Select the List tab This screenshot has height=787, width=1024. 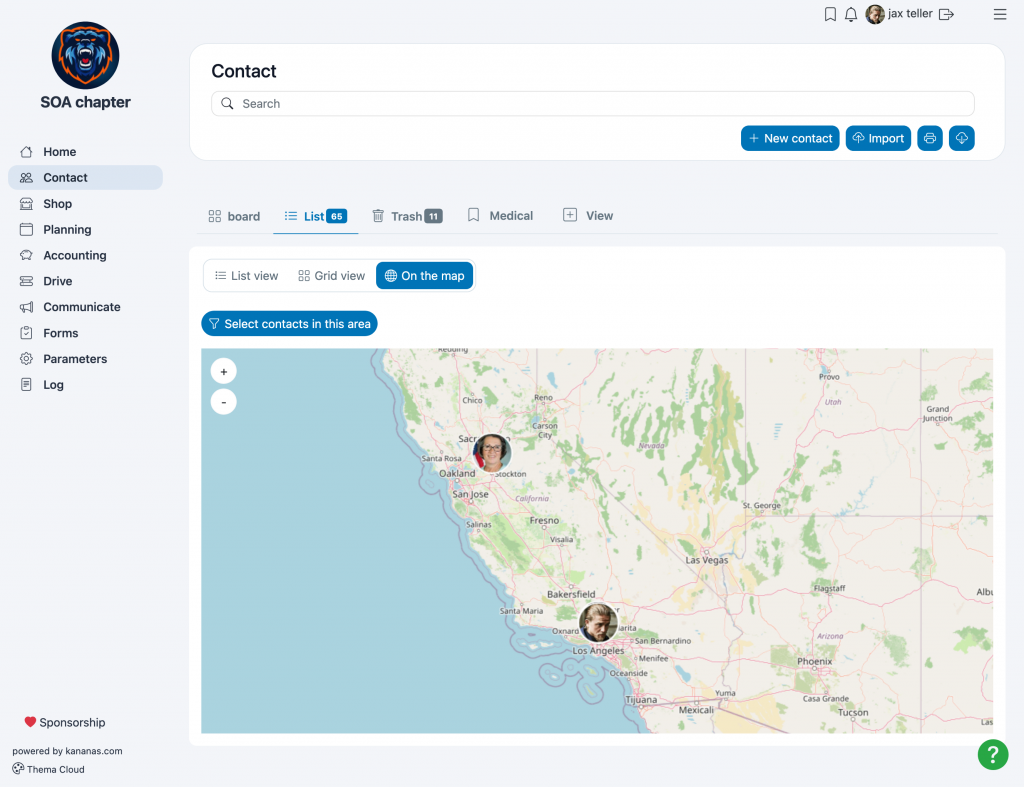click(x=315, y=216)
